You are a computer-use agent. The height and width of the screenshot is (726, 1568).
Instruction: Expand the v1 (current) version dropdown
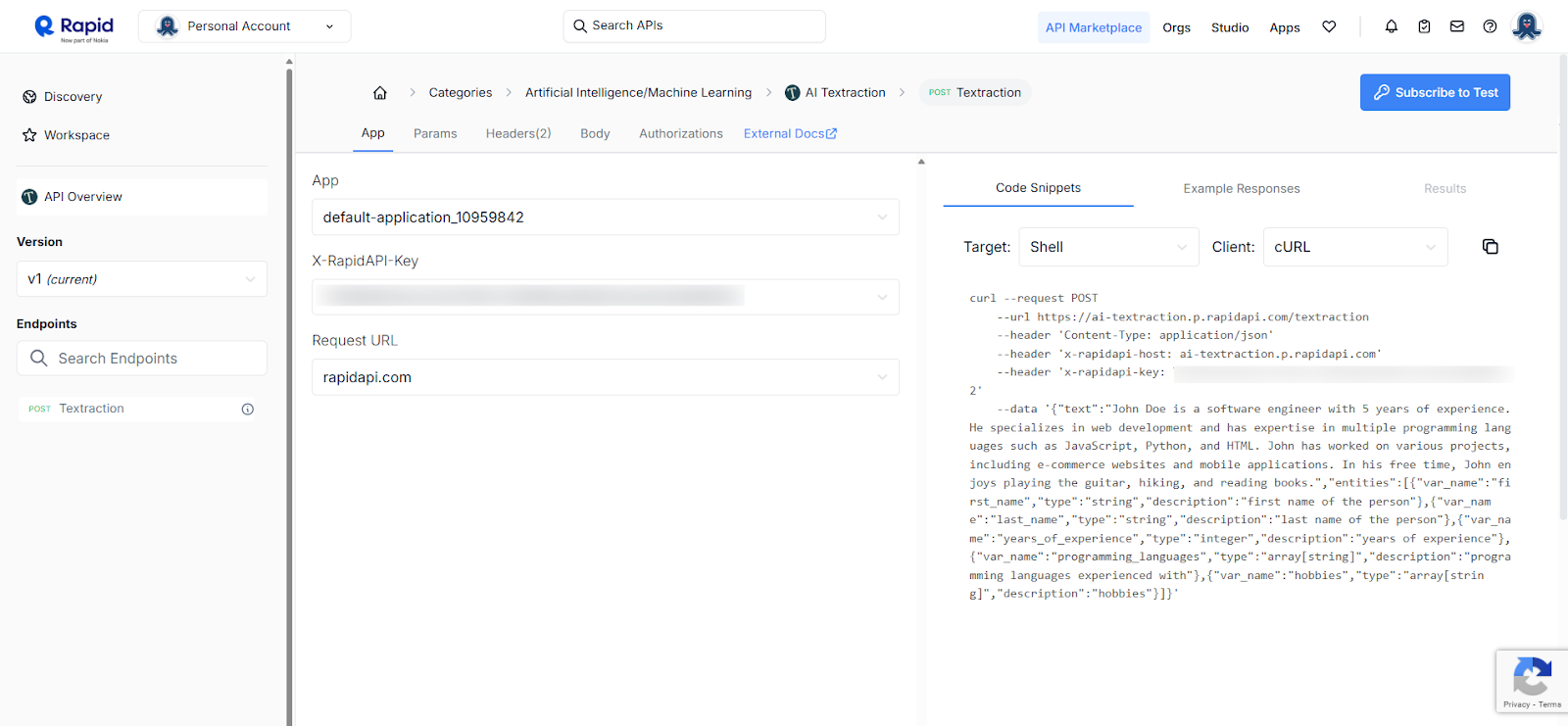pyautogui.click(x=142, y=279)
